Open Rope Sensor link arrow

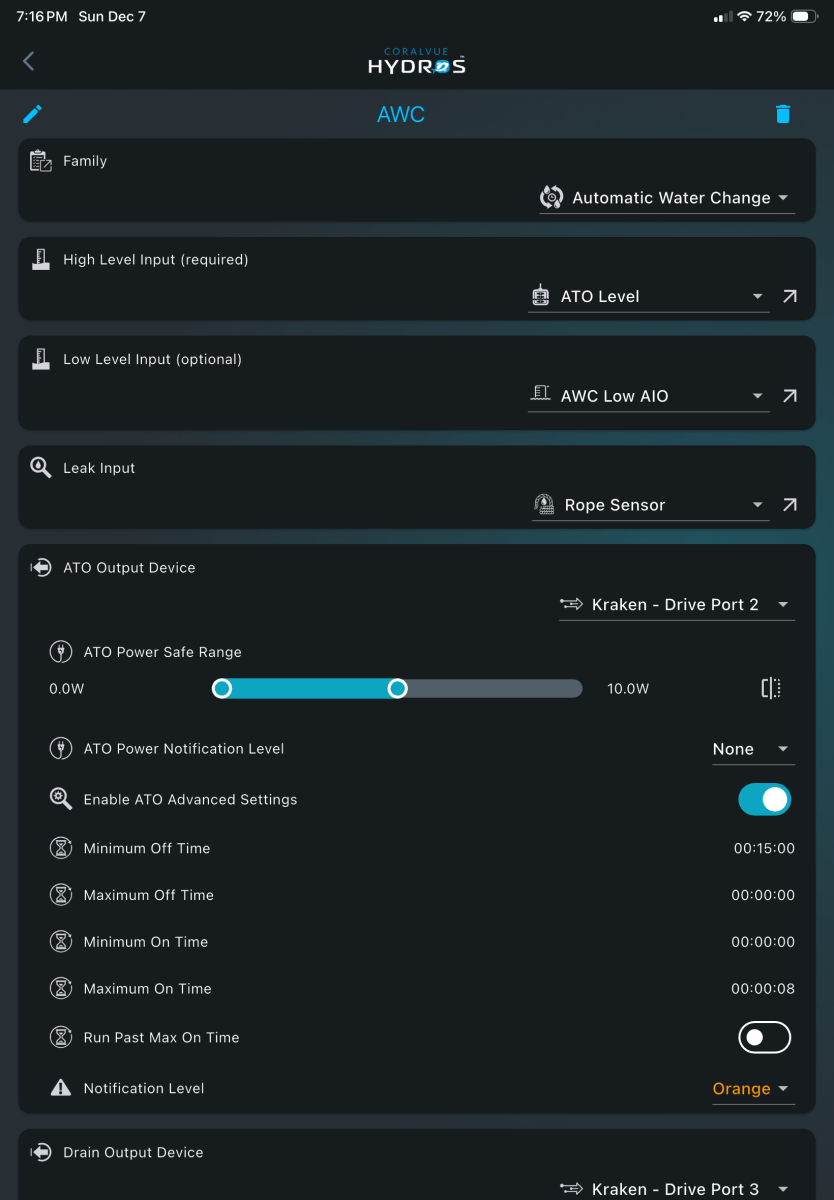pyautogui.click(x=790, y=505)
